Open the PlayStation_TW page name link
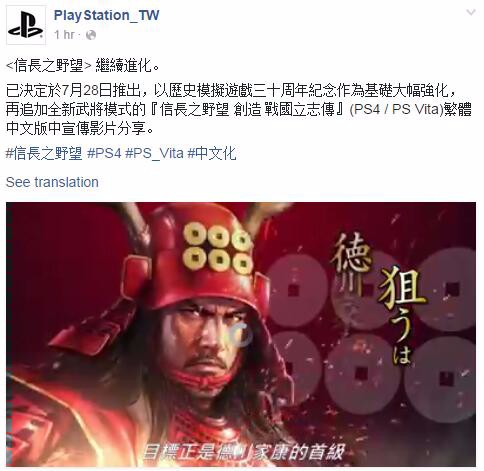 pos(106,15)
